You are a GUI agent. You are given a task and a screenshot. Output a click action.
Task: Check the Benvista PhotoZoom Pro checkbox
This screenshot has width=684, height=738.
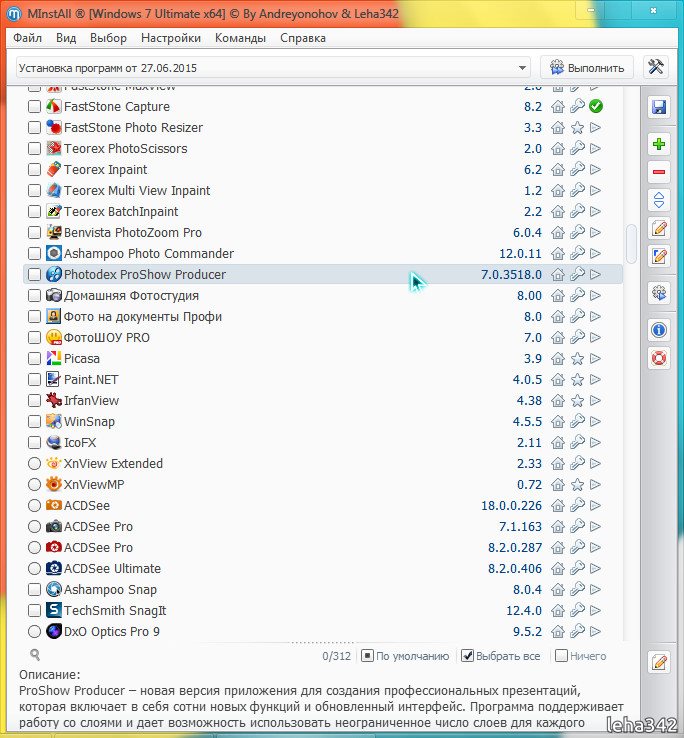[x=34, y=233]
